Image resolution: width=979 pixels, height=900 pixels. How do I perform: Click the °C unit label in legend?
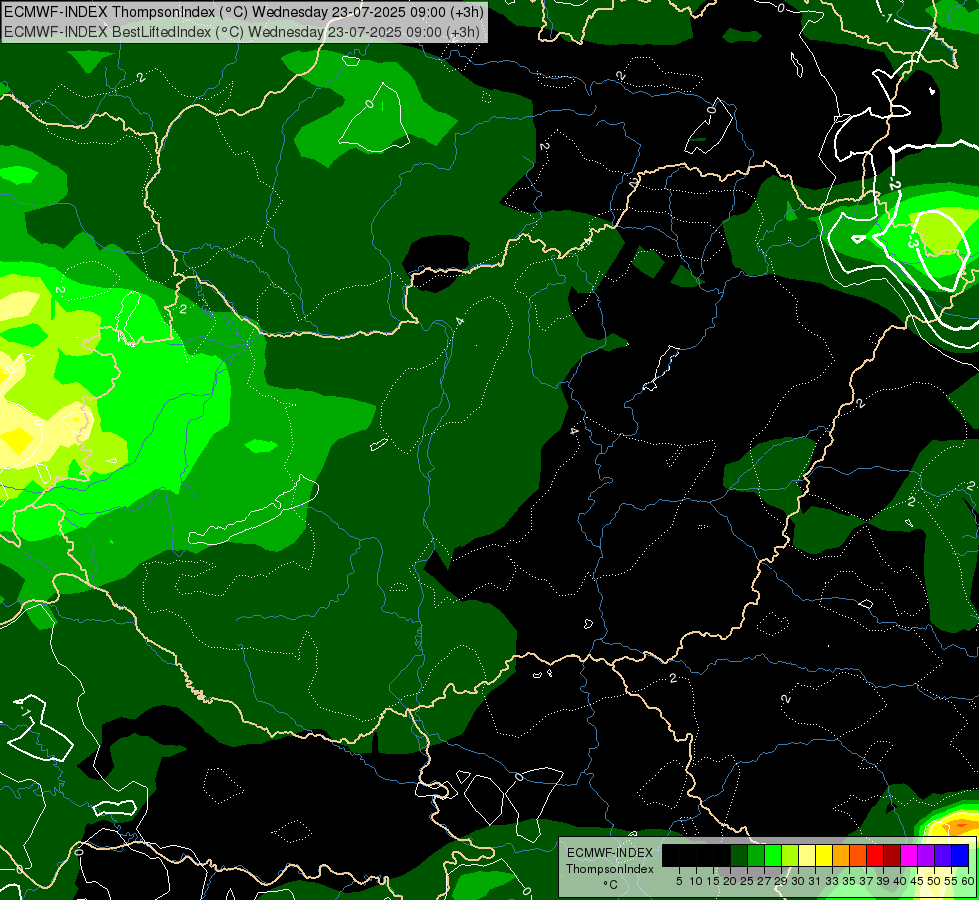point(610,884)
